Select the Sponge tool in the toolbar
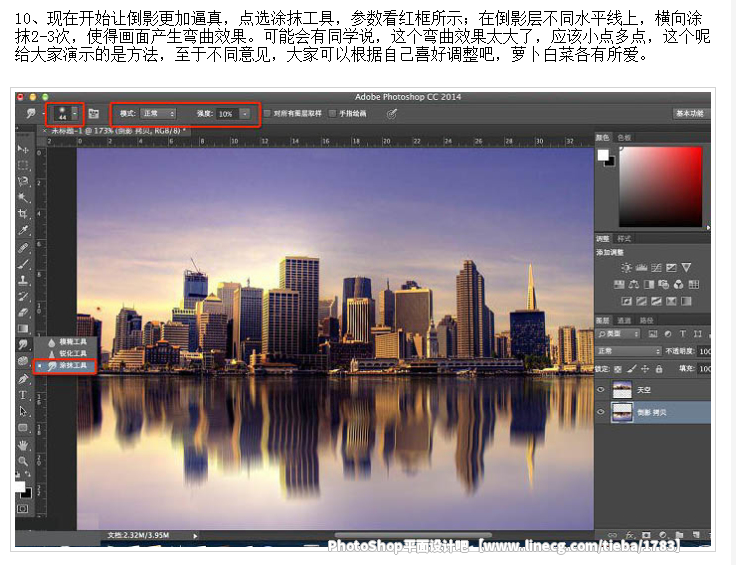The height and width of the screenshot is (565, 736). (x=23, y=361)
